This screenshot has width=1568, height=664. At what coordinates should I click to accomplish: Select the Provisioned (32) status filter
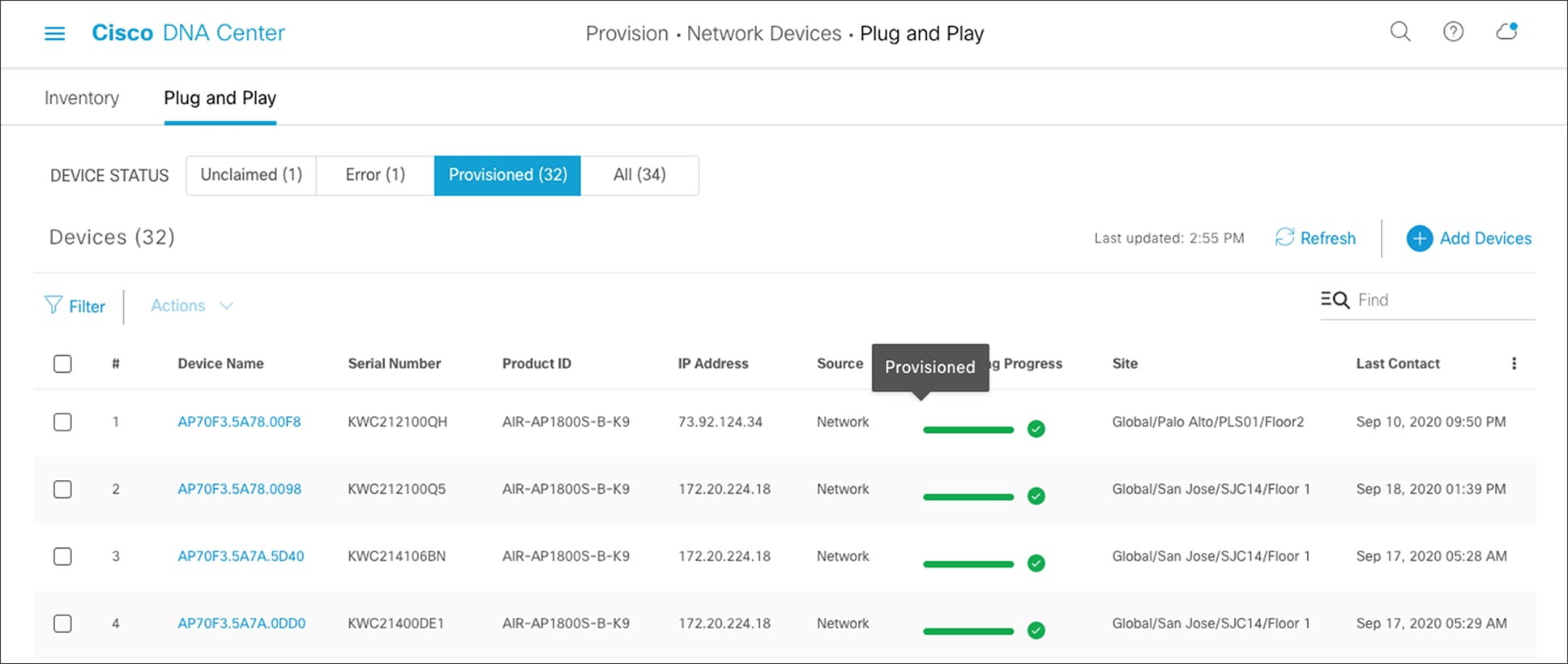(x=507, y=175)
